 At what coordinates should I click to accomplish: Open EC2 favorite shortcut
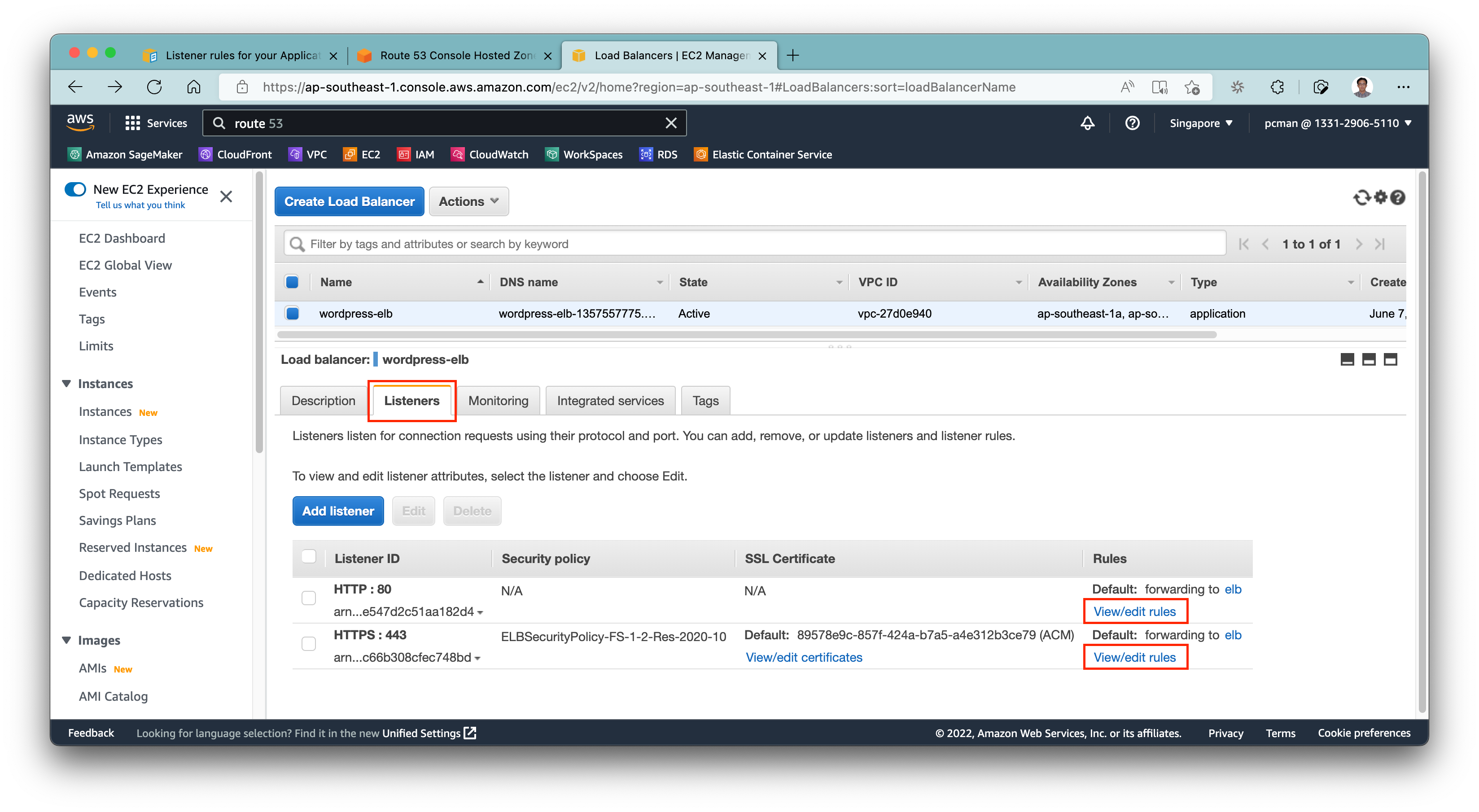[362, 154]
